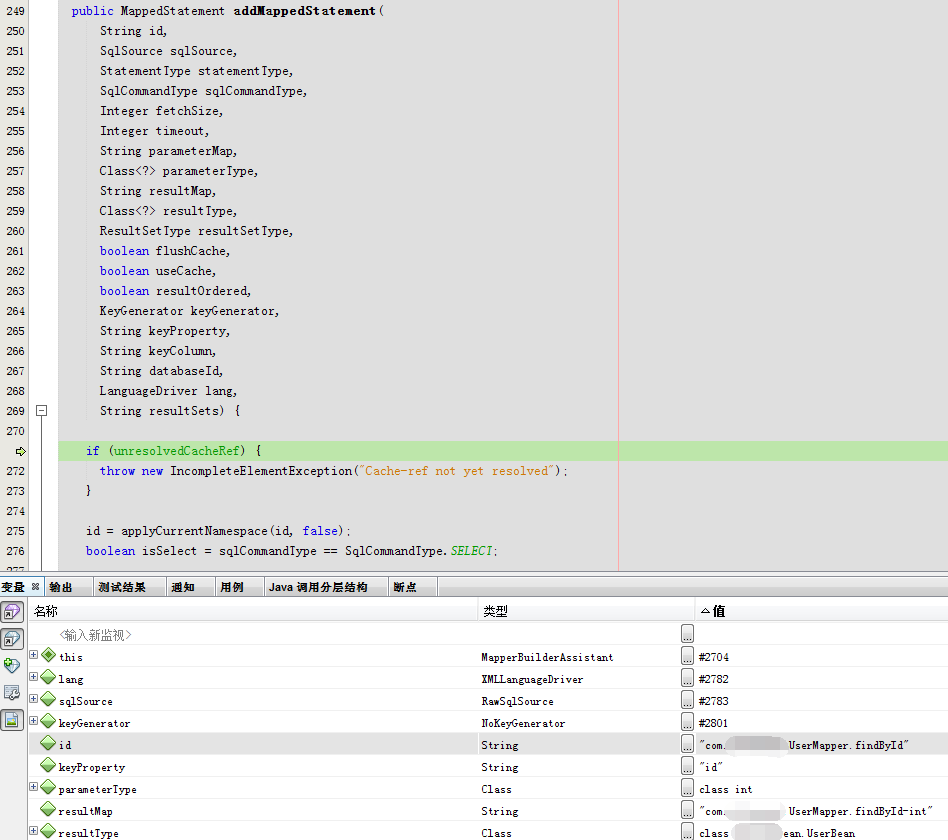Open value editor button for this row
The width and height of the screenshot is (948, 840).
point(687,656)
